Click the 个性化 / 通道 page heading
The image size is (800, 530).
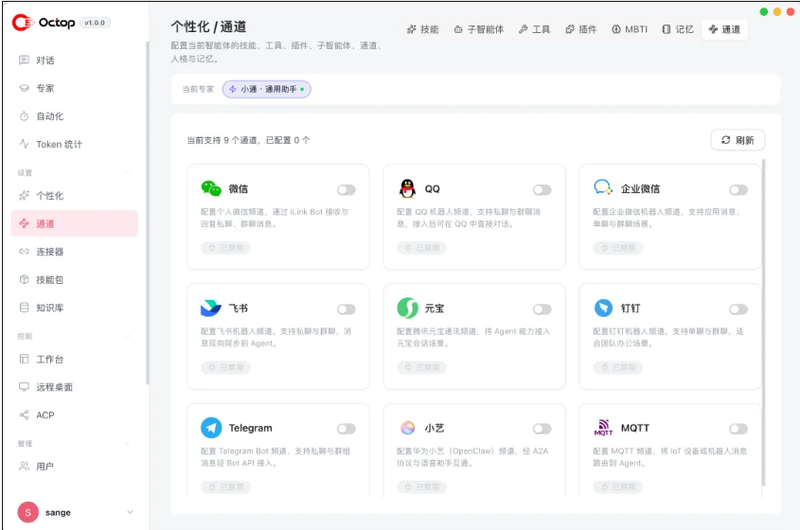tap(209, 27)
